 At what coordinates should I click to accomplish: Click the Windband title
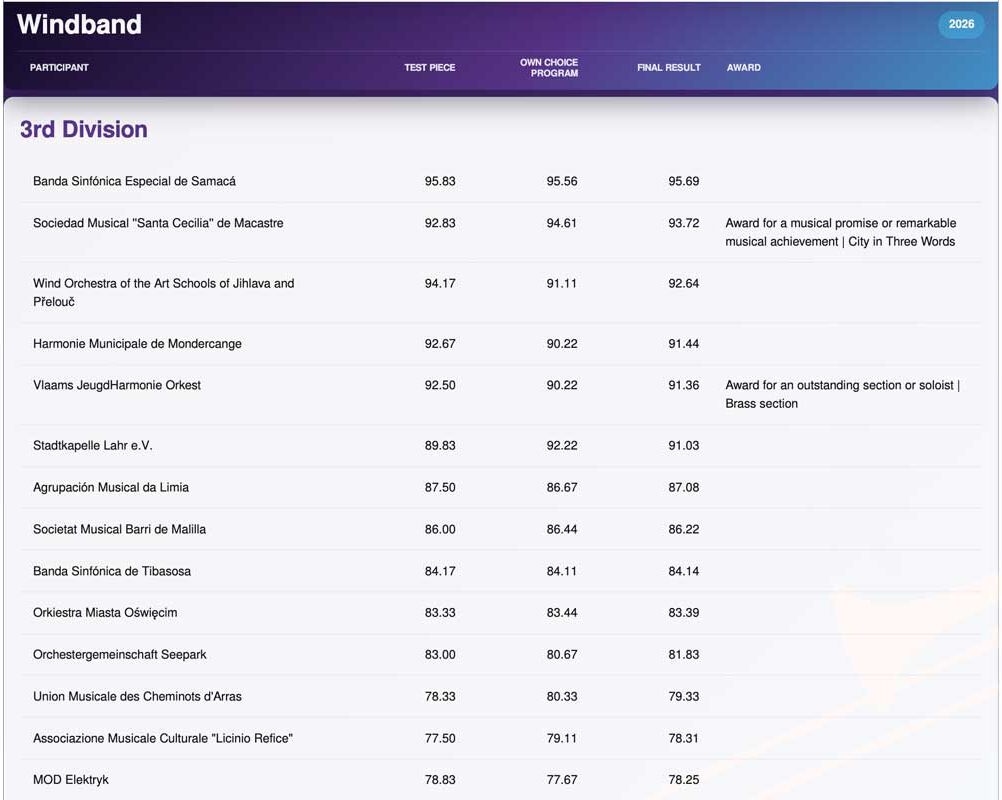[79, 24]
